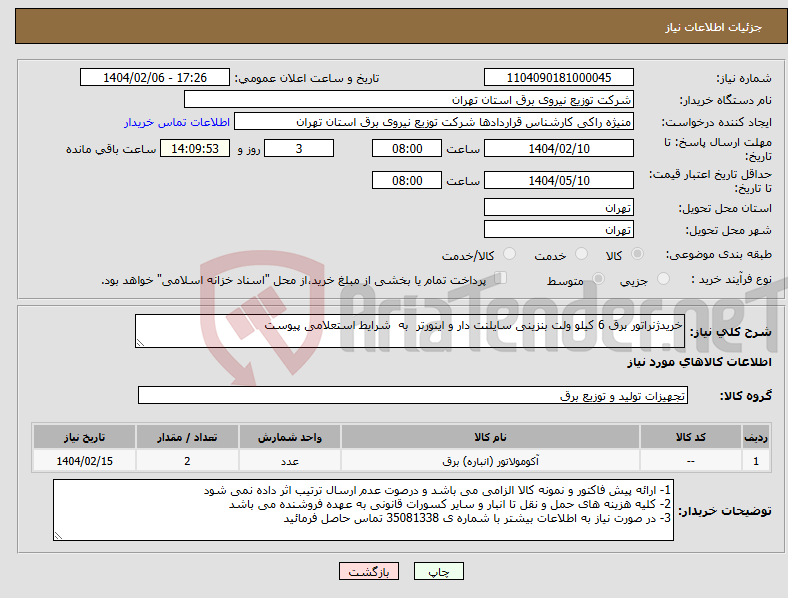Viewport: 788px width, 598px height.
Task: Click the general need description text area
Action: pos(410,331)
